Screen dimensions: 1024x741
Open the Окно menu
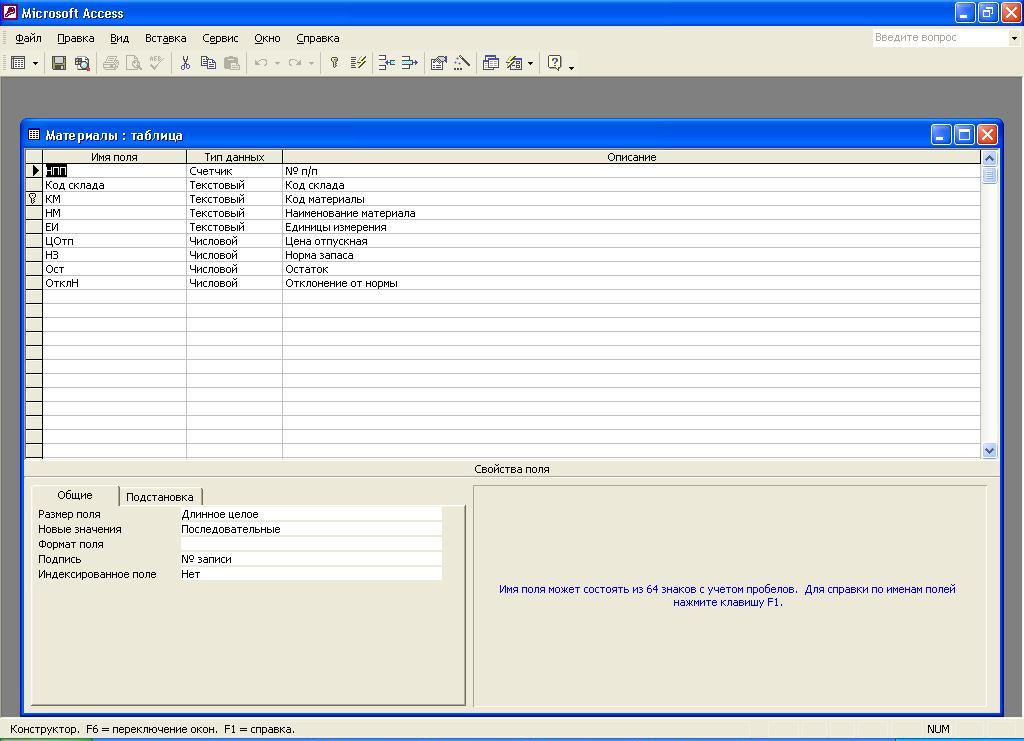point(267,38)
